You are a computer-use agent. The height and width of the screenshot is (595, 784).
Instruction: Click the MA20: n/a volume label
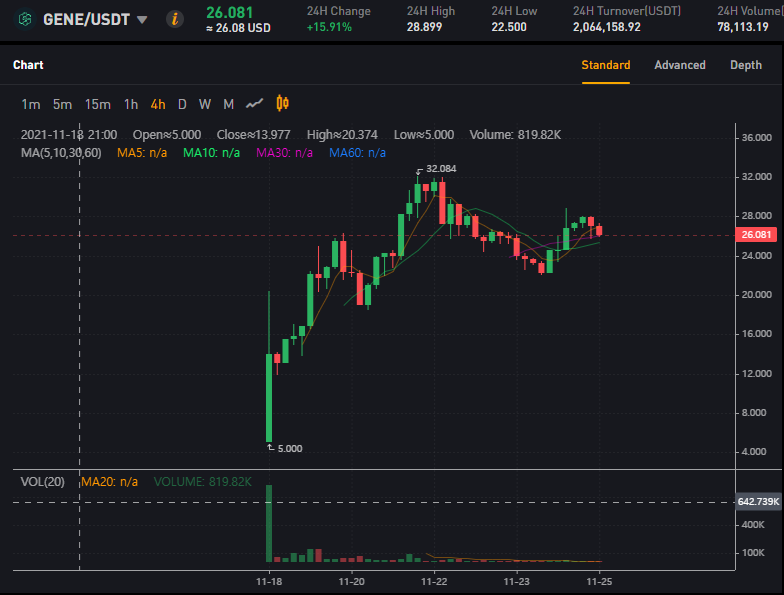(x=109, y=482)
